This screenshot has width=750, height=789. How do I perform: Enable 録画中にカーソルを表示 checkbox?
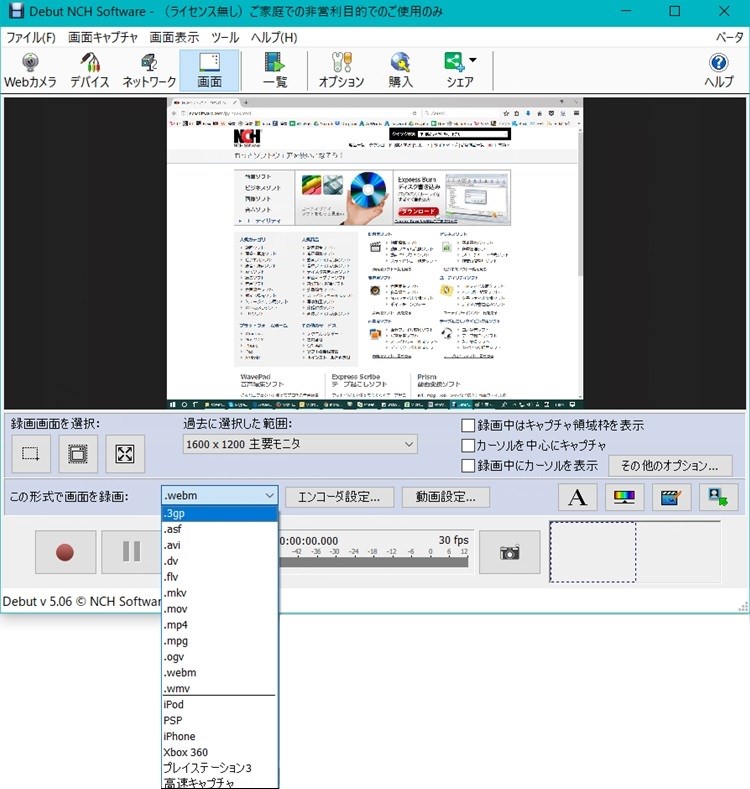468,465
